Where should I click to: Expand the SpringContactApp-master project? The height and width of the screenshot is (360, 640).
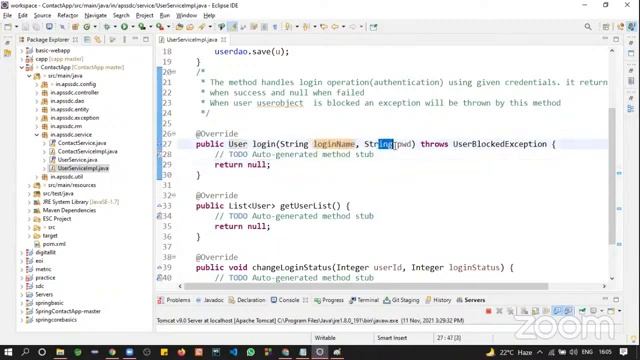(22, 311)
